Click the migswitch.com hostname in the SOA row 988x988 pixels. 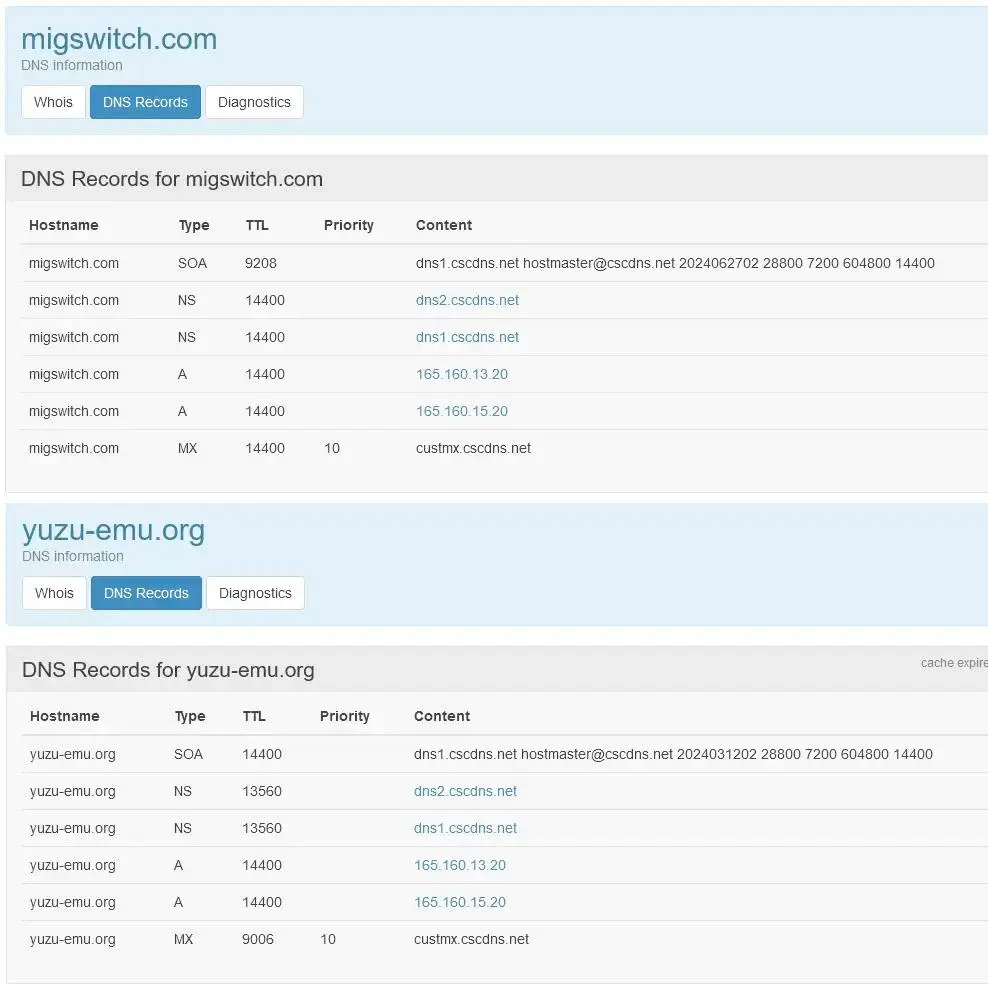tap(74, 263)
